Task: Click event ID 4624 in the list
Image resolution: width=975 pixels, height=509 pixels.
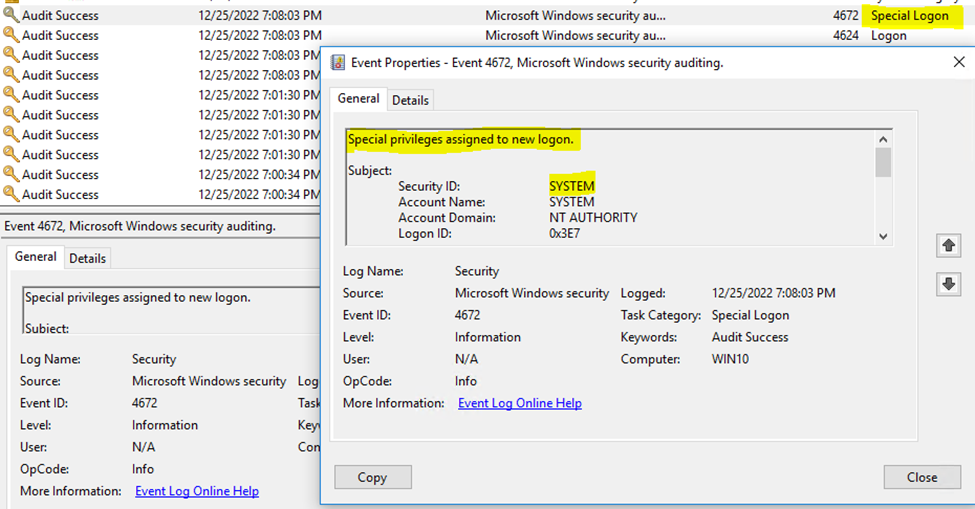Action: point(846,35)
